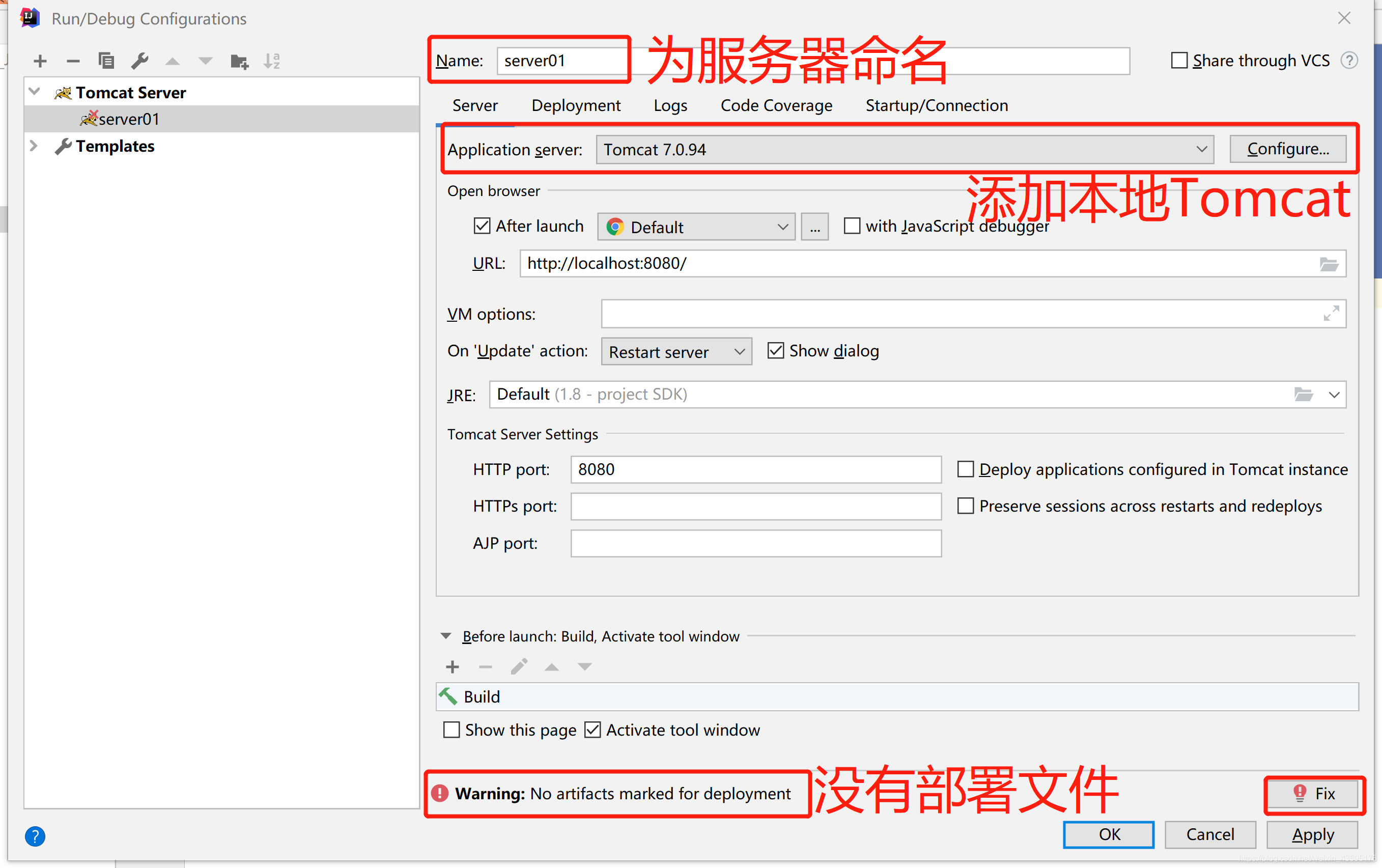Select the Build task entry
This screenshot has height=868, width=1382.
(897, 696)
